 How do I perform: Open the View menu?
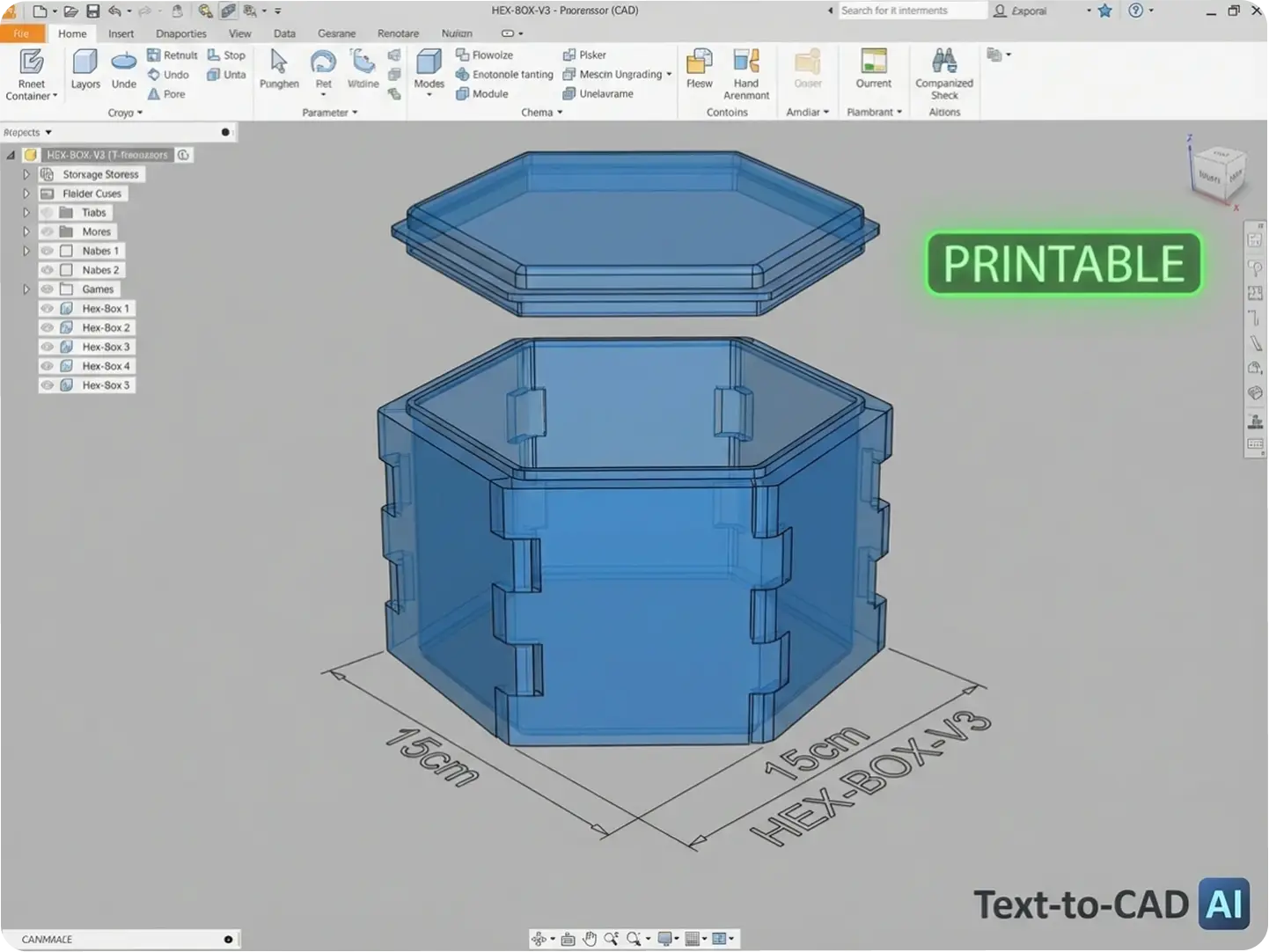coord(238,33)
